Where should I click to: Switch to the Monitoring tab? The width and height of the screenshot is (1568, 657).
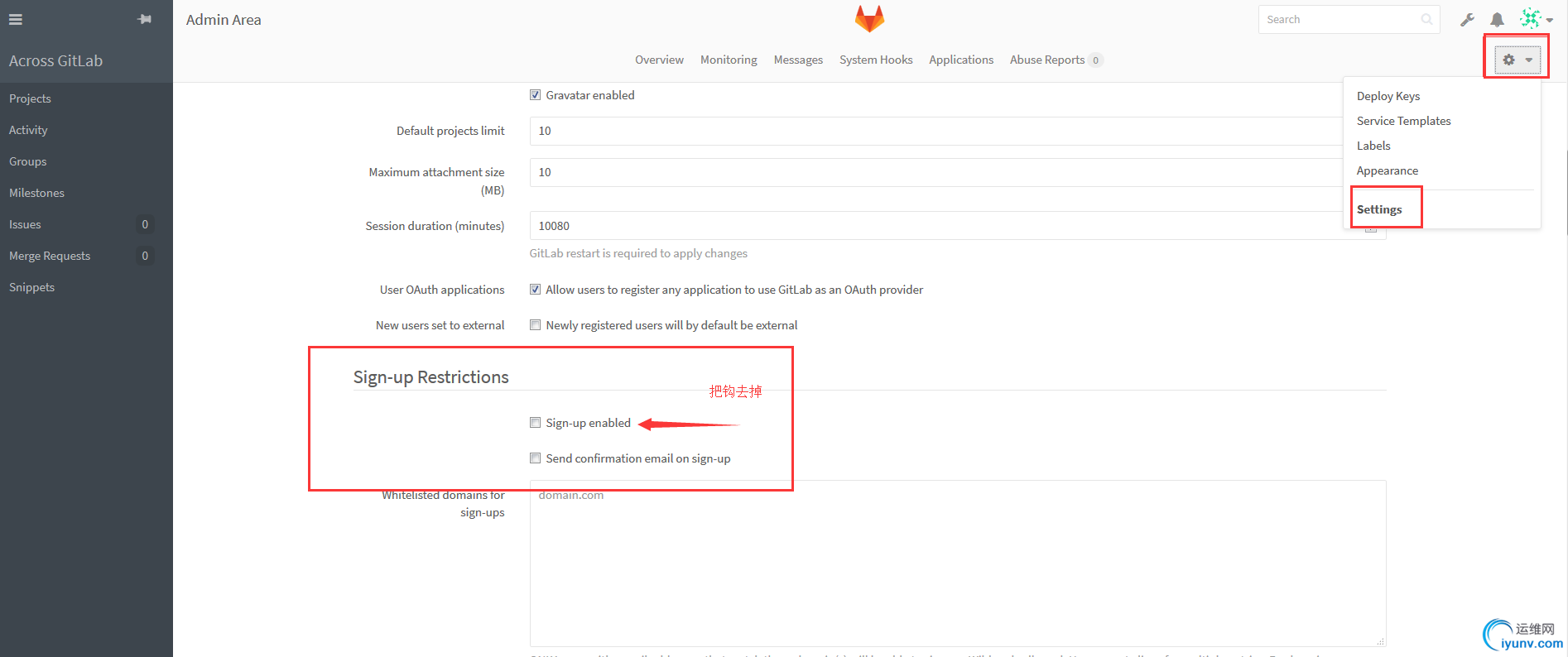pos(729,60)
